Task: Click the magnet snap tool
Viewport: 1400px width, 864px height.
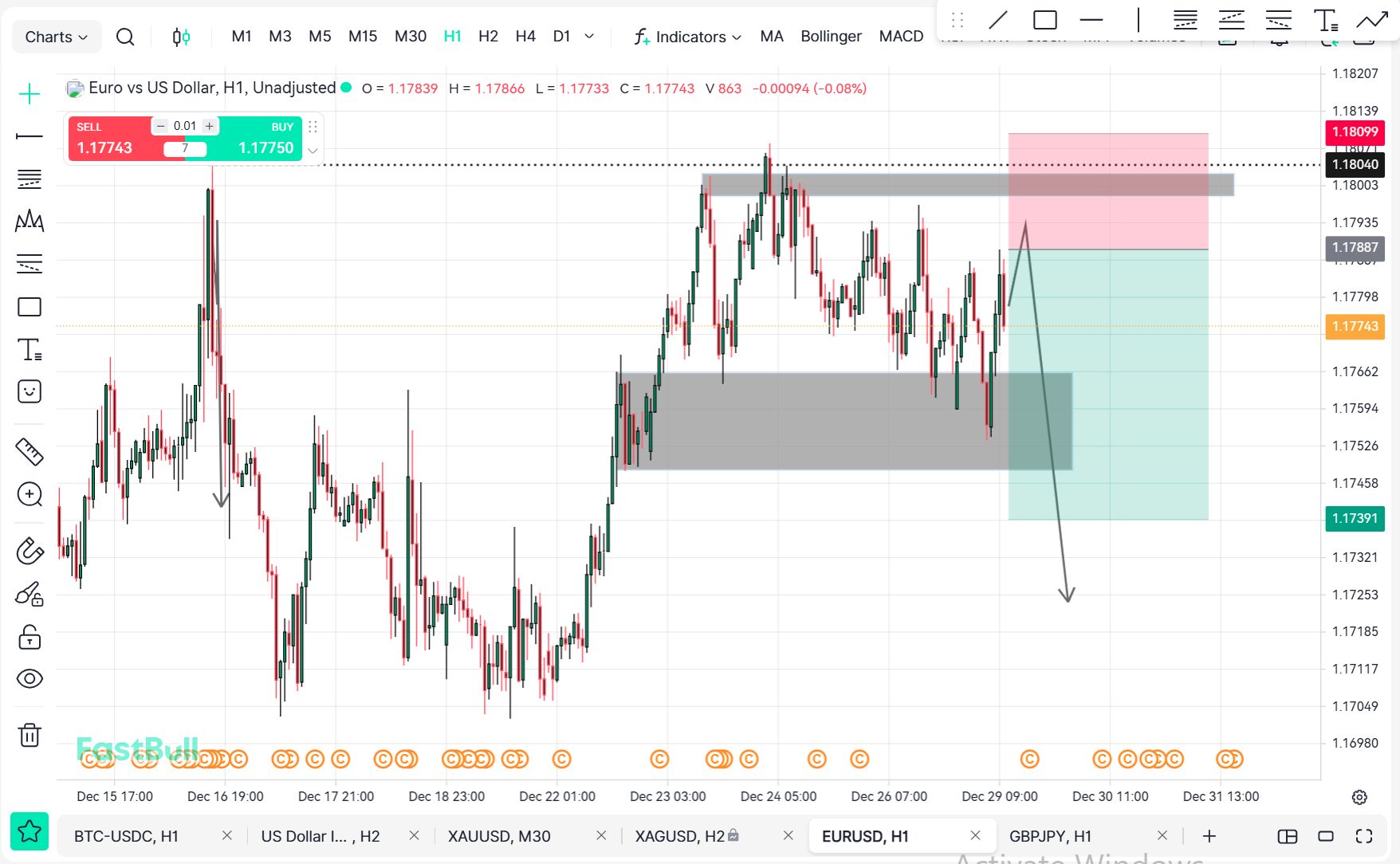Action: coord(29,551)
